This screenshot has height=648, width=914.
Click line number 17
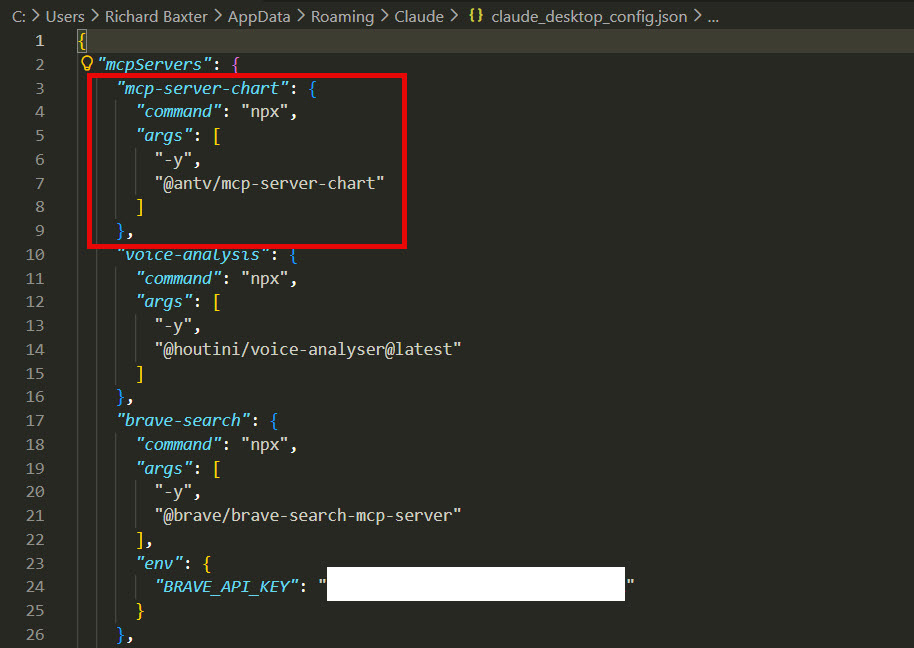point(33,420)
